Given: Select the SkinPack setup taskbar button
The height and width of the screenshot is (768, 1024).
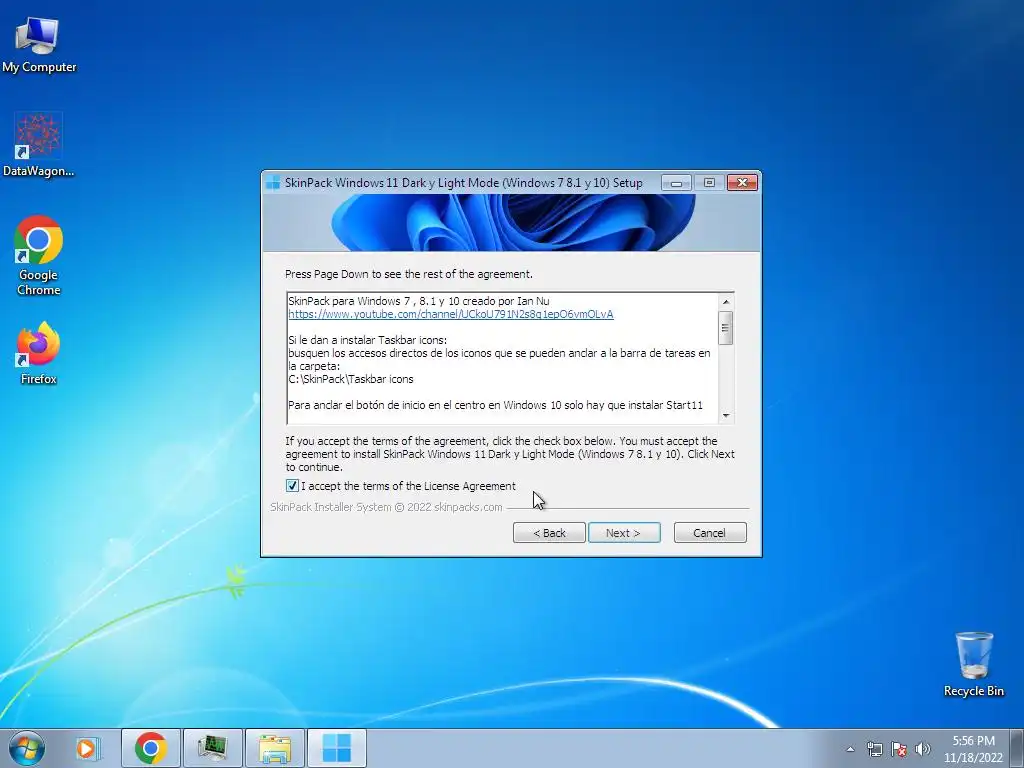Looking at the screenshot, I should coord(337,748).
